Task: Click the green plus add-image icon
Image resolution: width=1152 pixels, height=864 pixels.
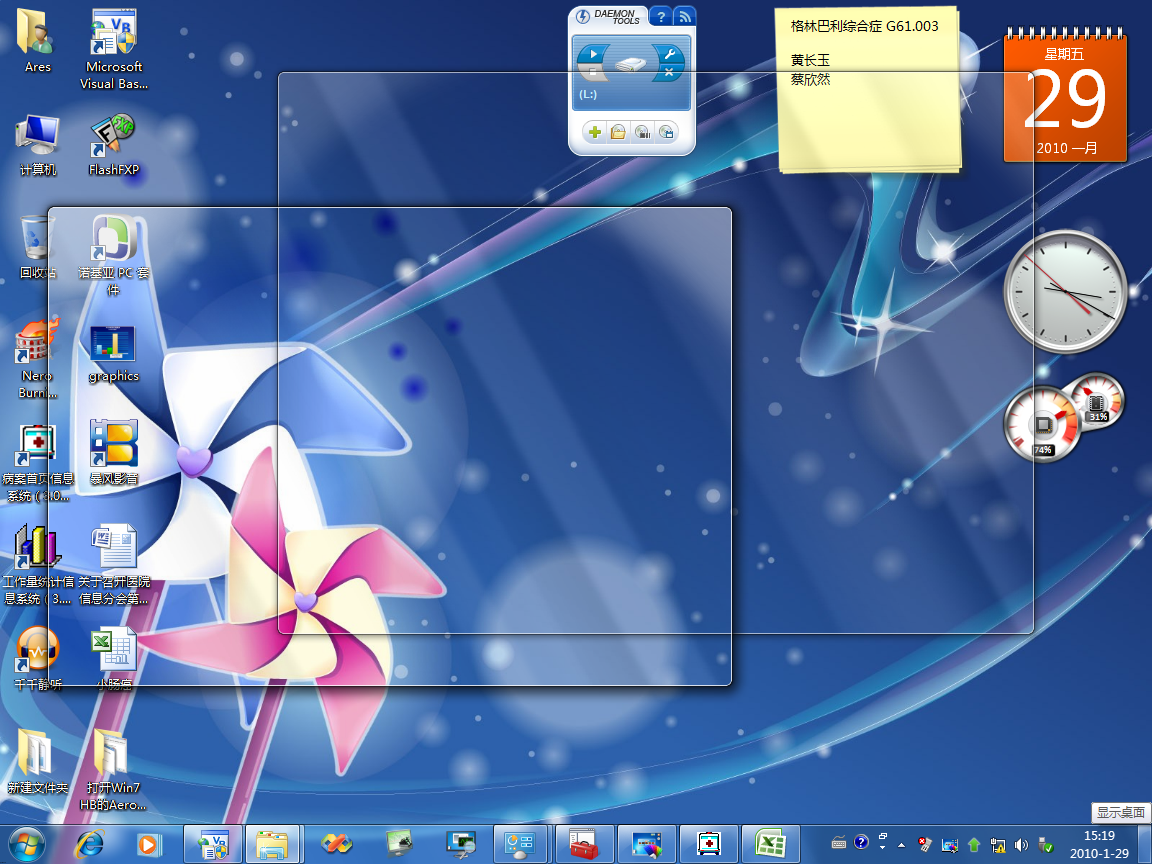Action: coord(594,132)
